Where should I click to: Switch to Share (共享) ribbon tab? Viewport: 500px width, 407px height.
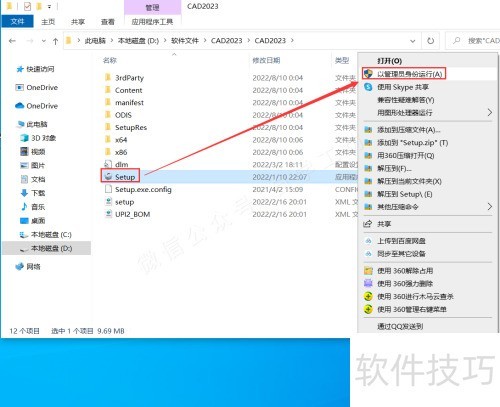[78, 22]
